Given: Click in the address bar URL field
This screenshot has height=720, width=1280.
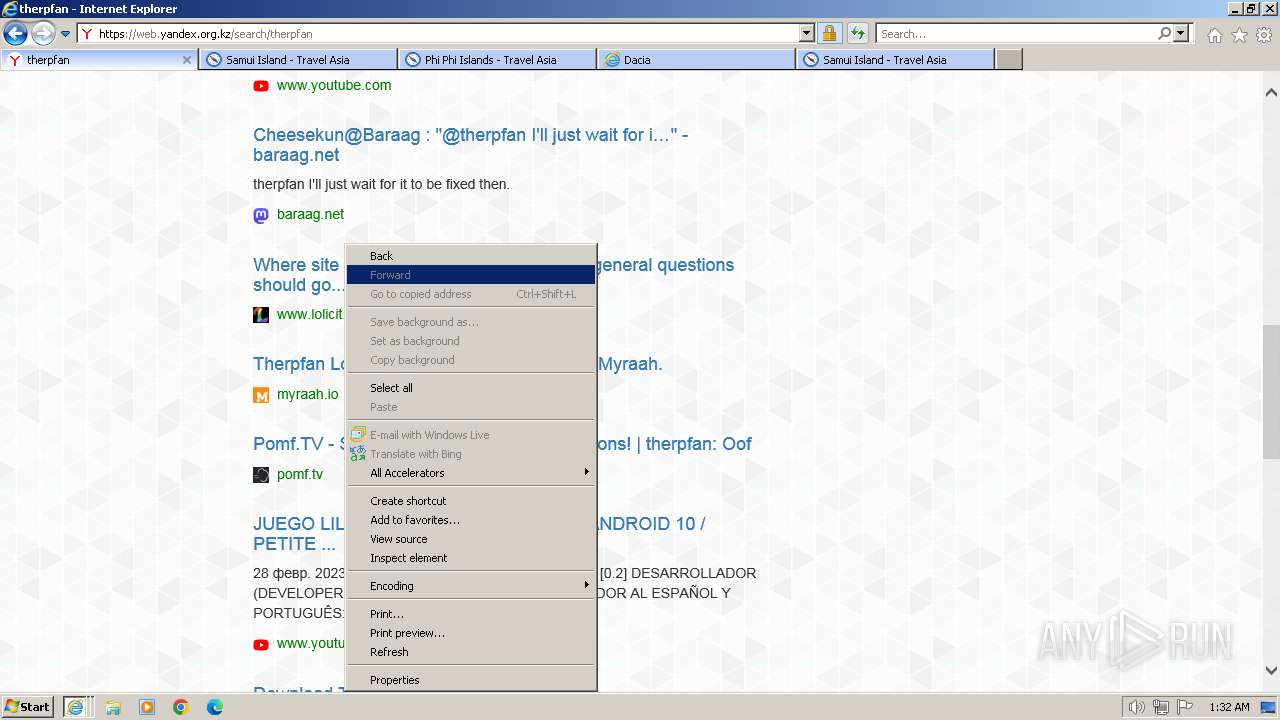Looking at the screenshot, I should coord(447,34).
